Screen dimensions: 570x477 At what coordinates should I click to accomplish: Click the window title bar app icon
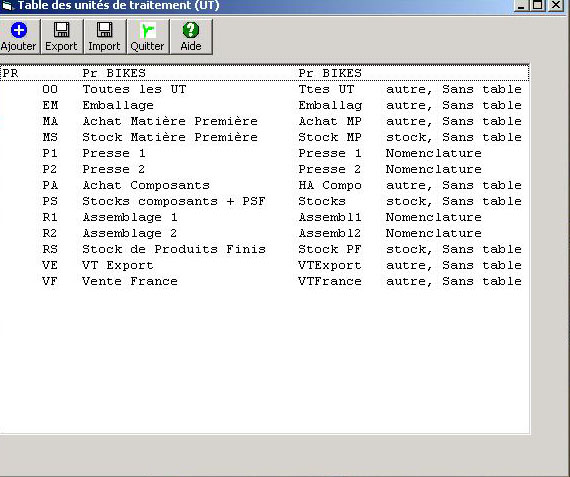(7, 6)
